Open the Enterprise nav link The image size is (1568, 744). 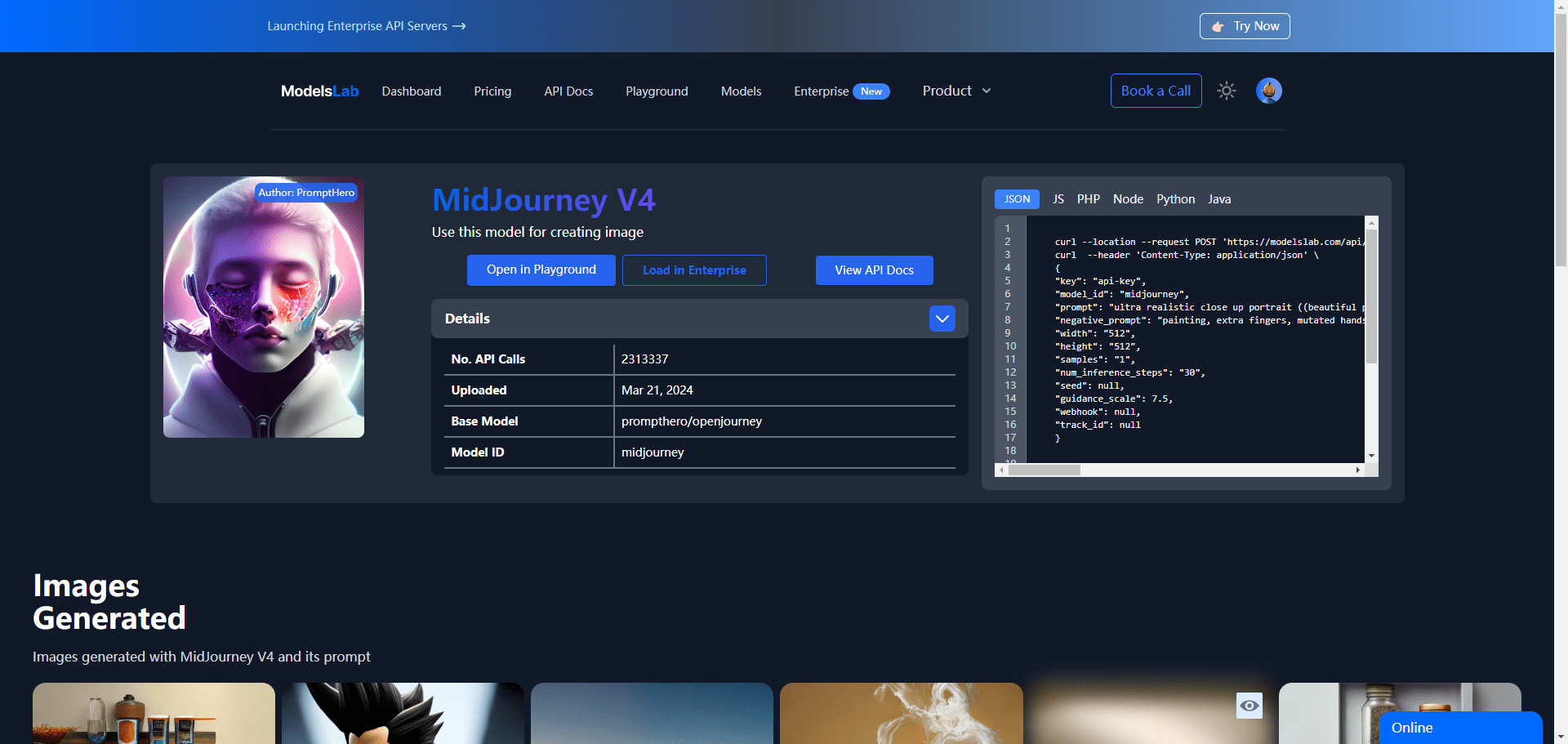coord(821,91)
